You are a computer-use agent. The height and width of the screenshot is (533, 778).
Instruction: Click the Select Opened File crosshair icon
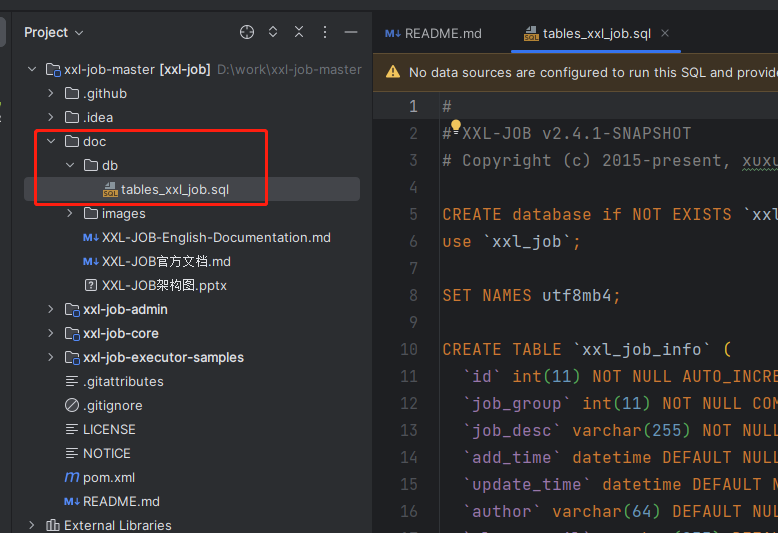247,32
